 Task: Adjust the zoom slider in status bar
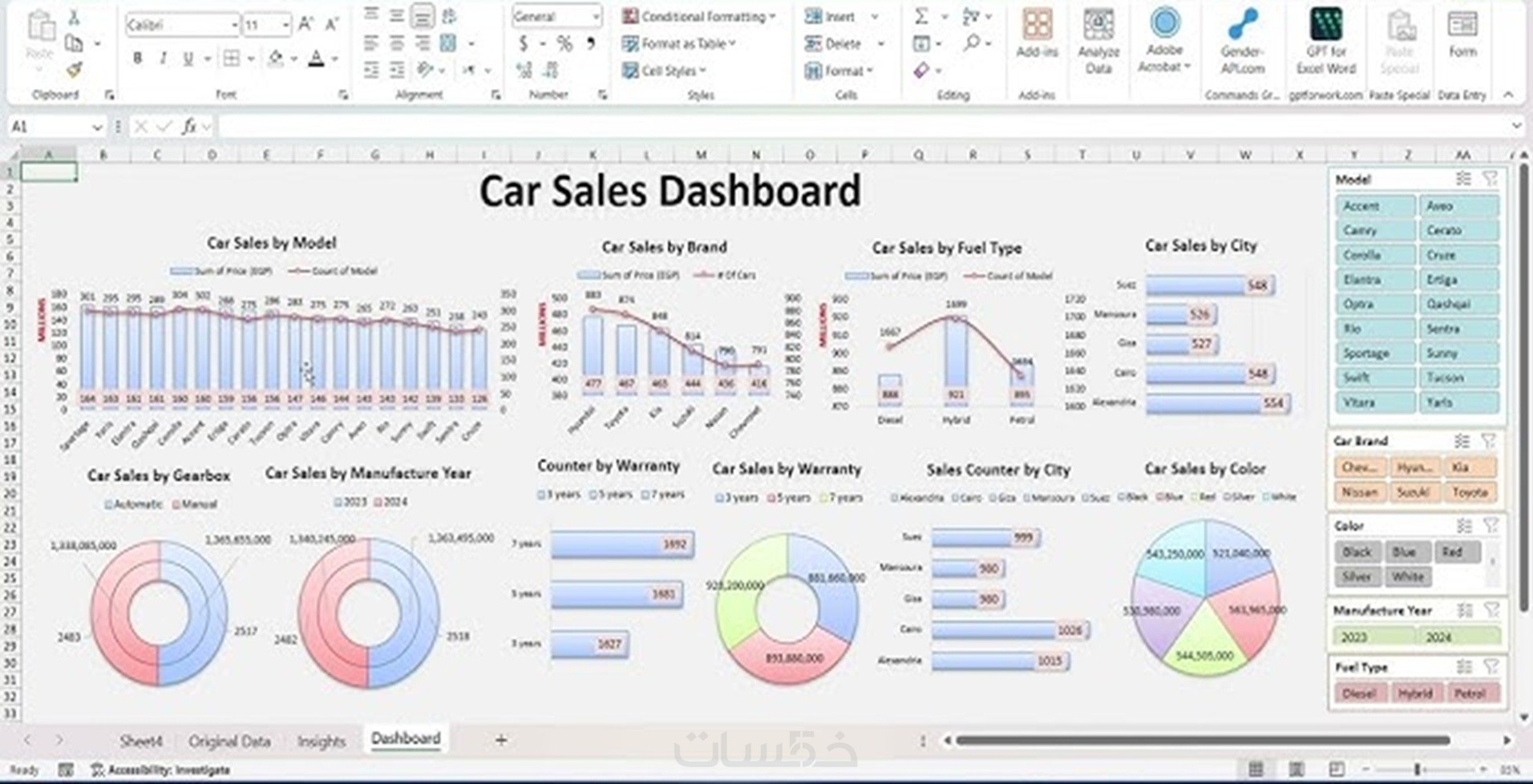(x=1417, y=770)
